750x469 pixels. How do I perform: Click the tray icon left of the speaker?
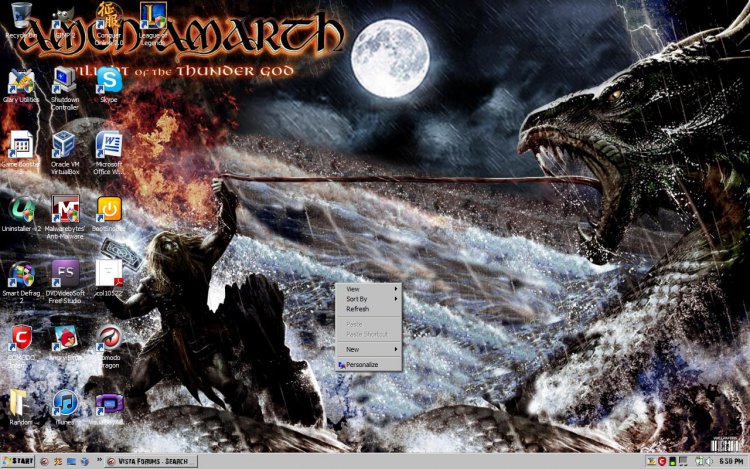coord(699,461)
